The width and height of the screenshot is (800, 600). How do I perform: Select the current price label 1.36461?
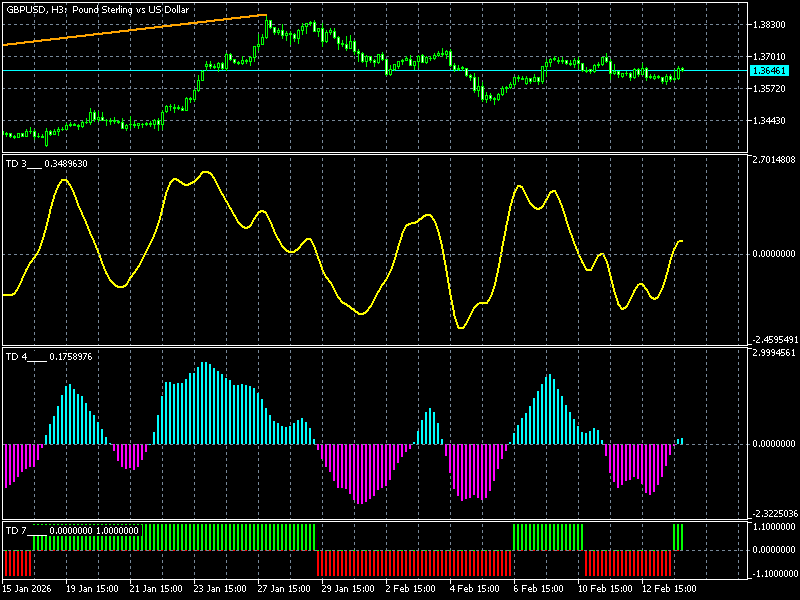pyautogui.click(x=769, y=71)
